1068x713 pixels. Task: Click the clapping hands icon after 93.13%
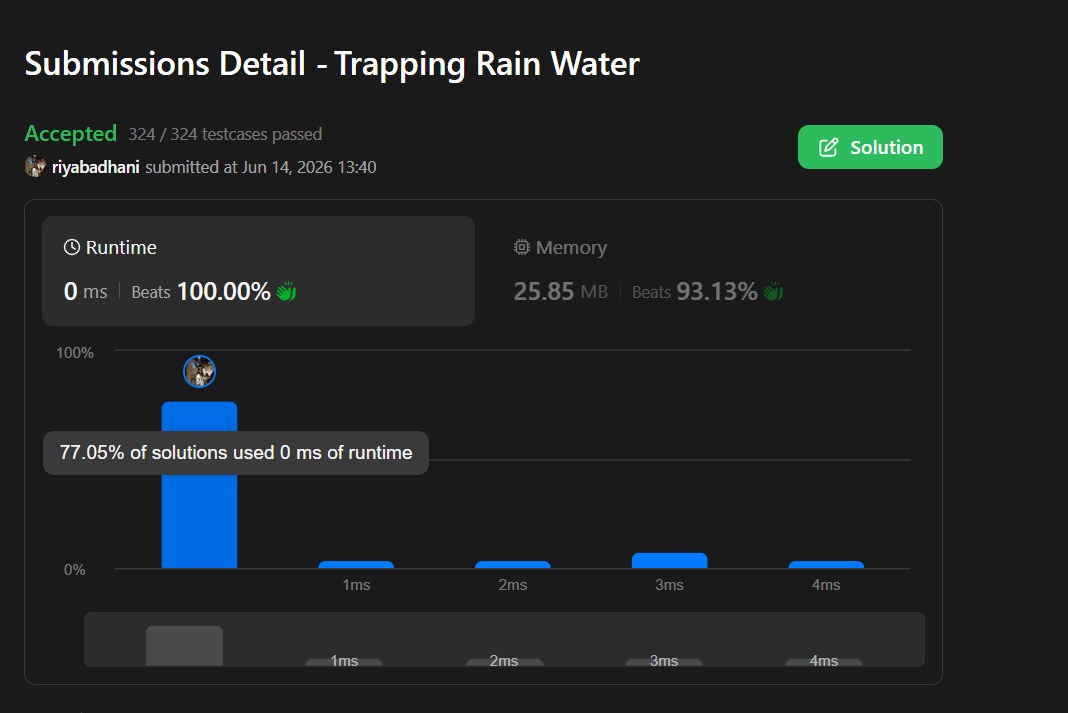click(773, 291)
